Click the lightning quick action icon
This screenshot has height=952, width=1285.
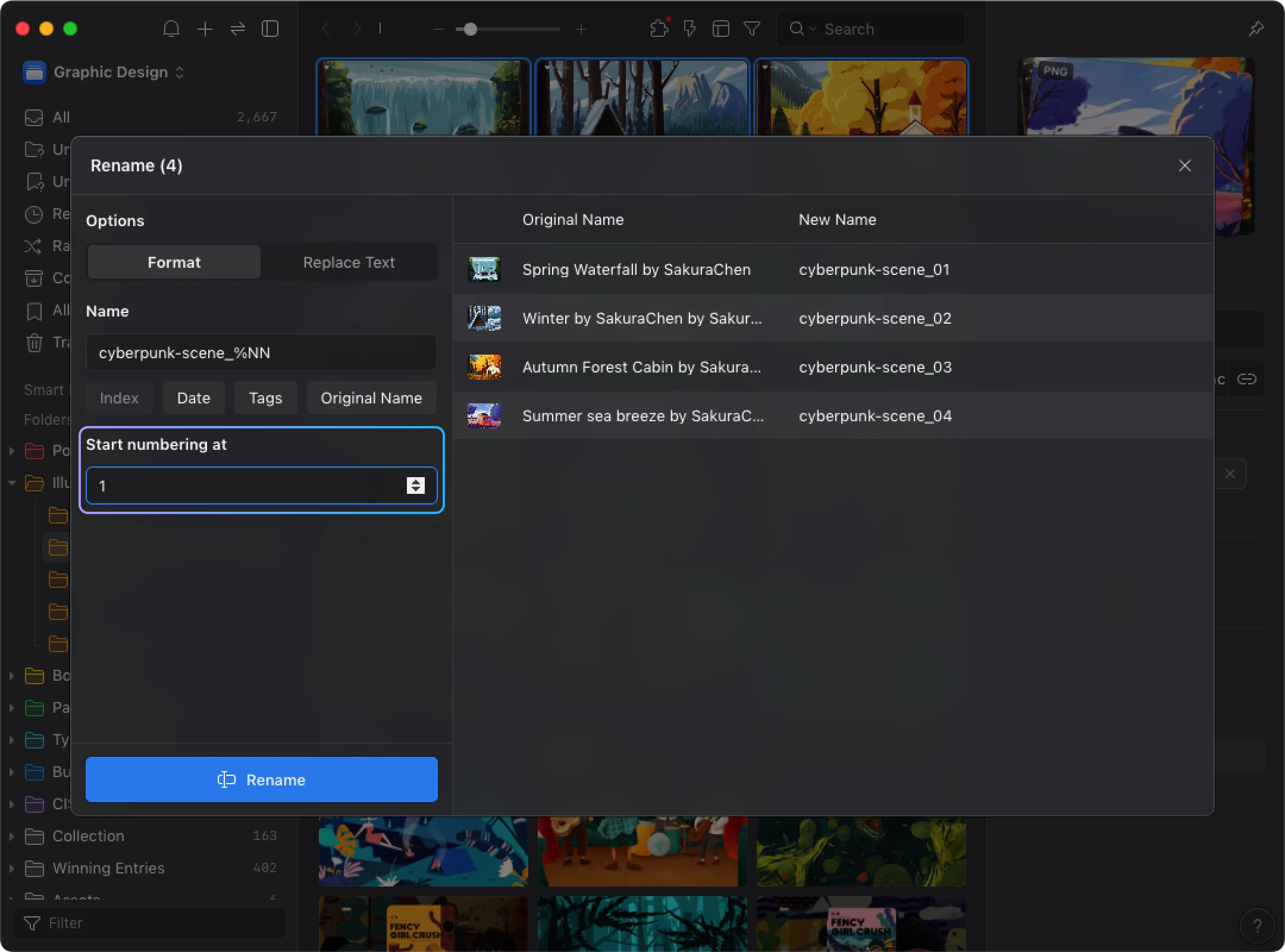(690, 29)
